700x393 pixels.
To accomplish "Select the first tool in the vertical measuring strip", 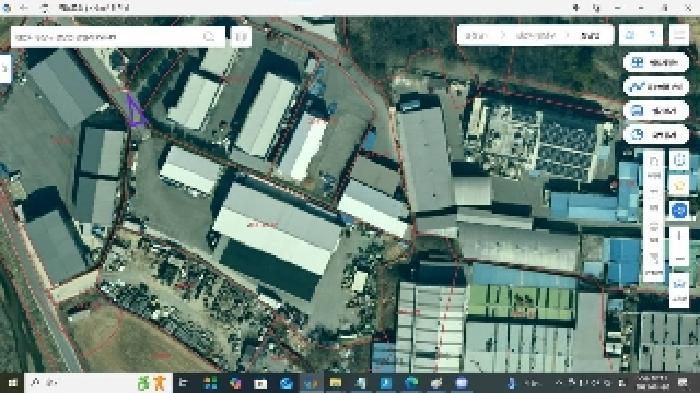I will [654, 166].
